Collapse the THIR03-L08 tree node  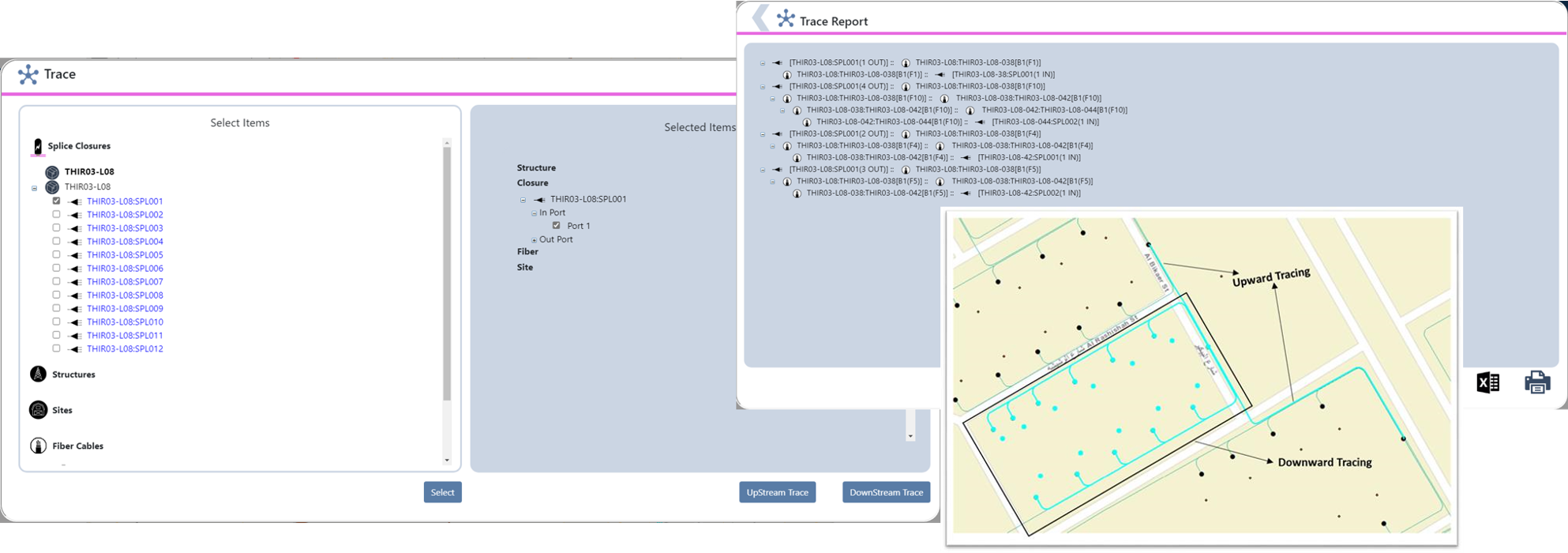tap(34, 188)
